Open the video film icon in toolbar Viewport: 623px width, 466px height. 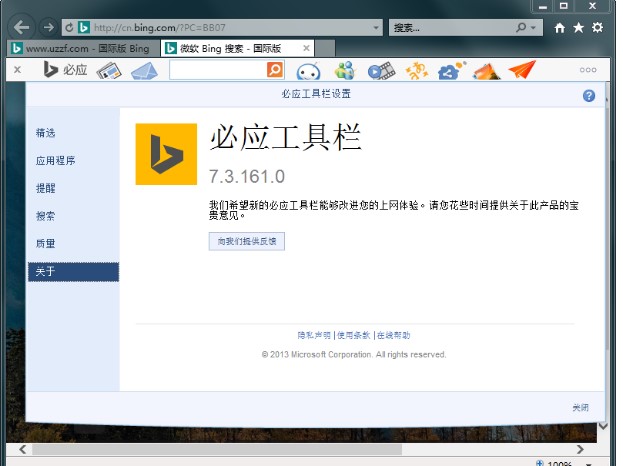380,70
